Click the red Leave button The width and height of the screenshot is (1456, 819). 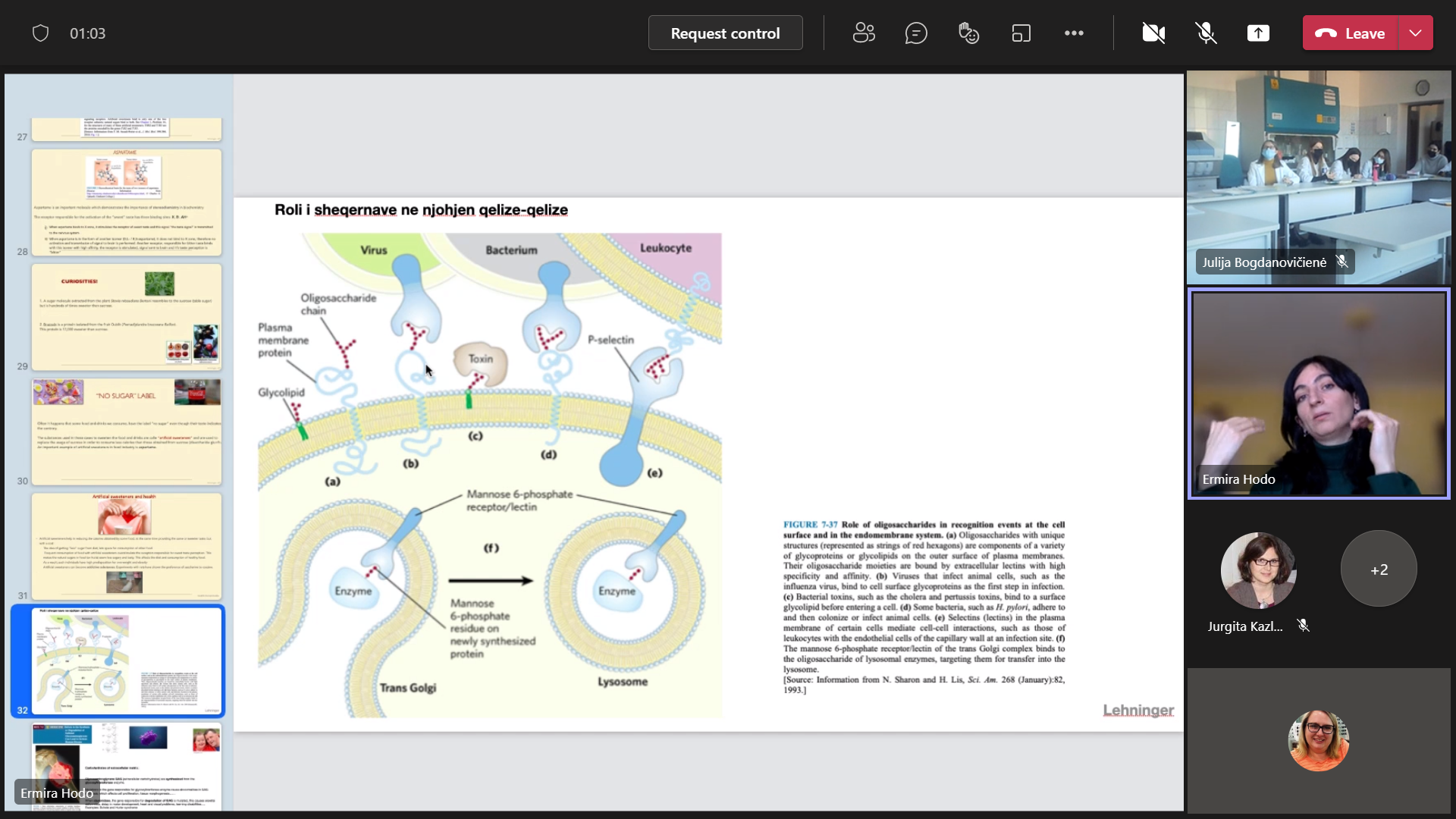click(1351, 33)
